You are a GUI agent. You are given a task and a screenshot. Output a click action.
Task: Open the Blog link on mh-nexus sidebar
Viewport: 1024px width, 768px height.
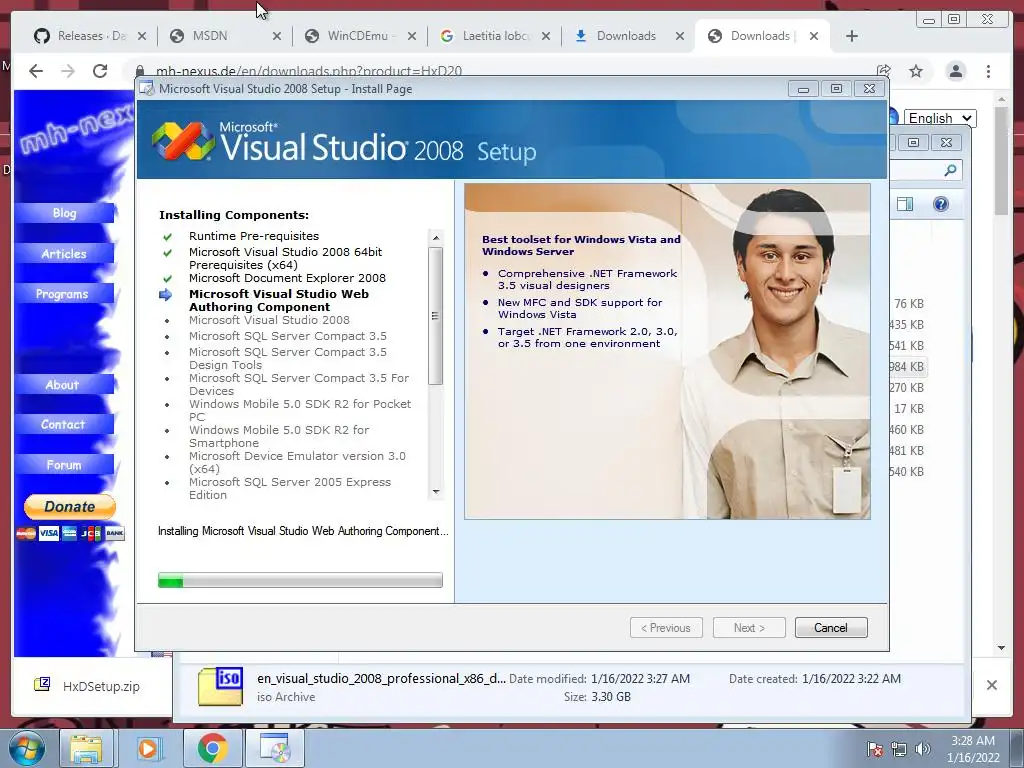pos(64,213)
